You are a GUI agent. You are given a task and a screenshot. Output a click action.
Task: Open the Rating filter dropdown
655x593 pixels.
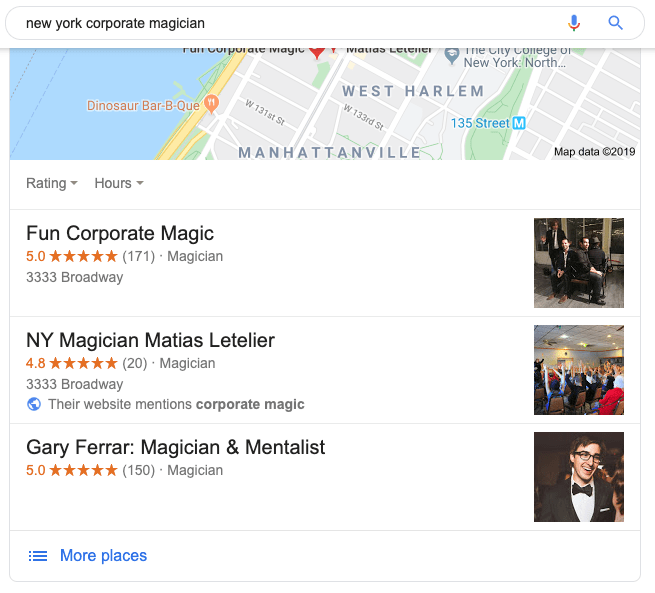coord(52,183)
